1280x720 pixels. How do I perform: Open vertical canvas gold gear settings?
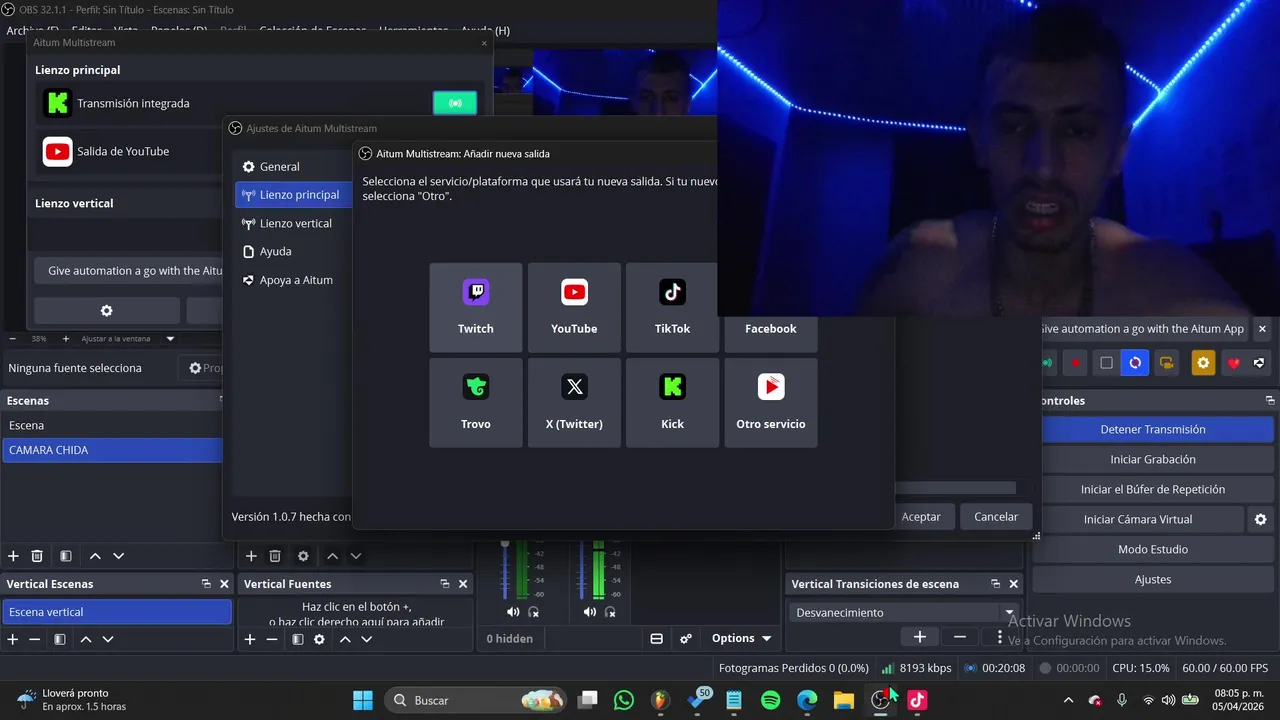pyautogui.click(x=1204, y=363)
